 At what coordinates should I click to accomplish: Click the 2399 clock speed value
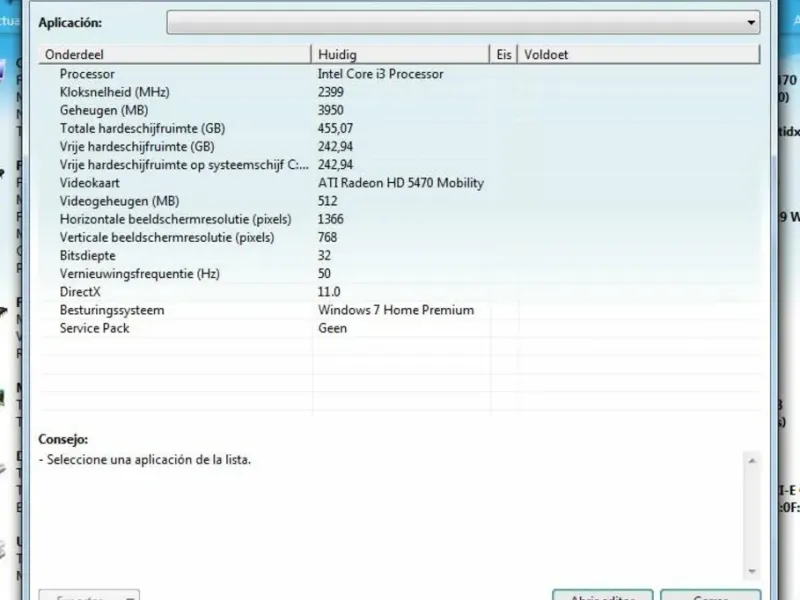tap(331, 92)
